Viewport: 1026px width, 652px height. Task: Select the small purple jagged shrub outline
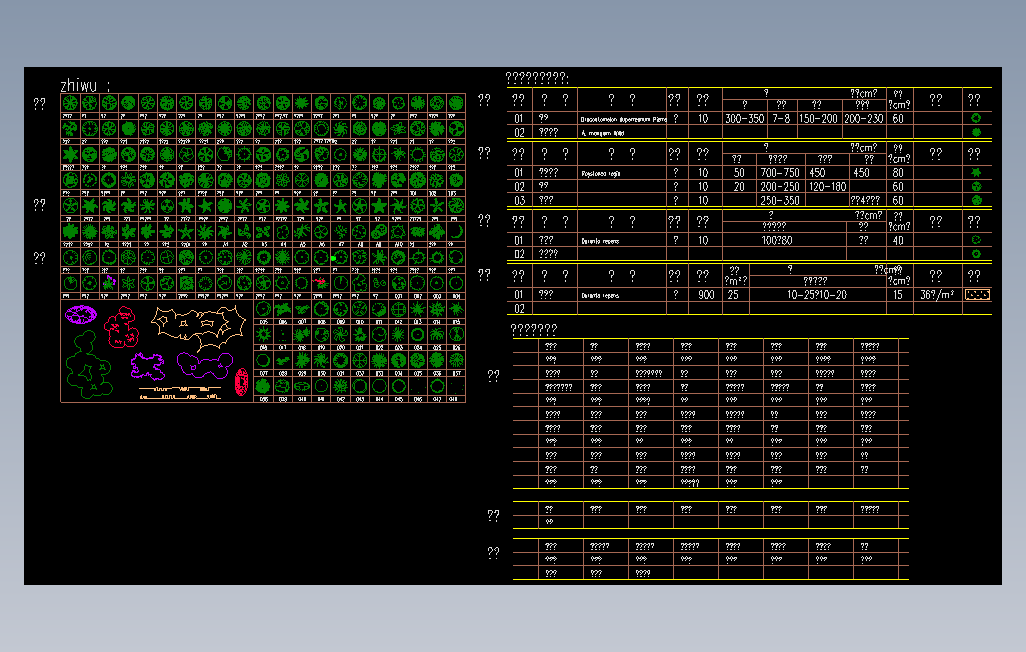click(148, 367)
